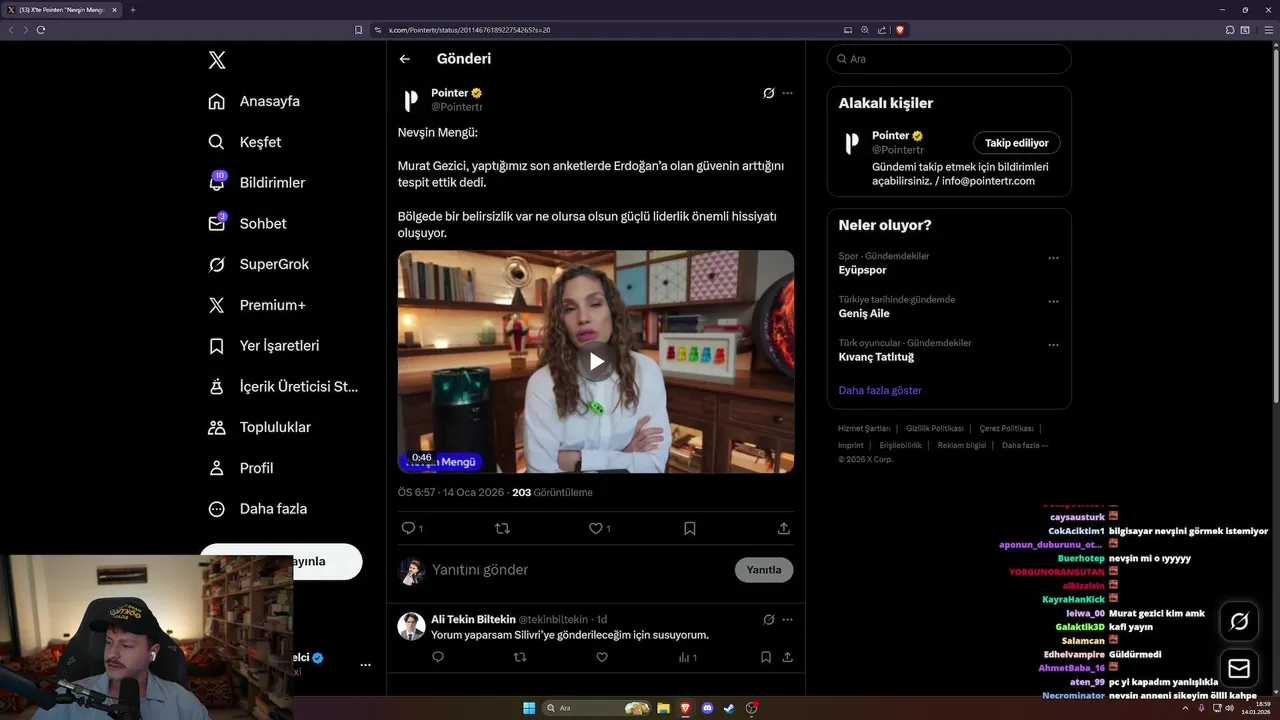Open Steam from taskbar
This screenshot has width=1280, height=720.
point(730,708)
